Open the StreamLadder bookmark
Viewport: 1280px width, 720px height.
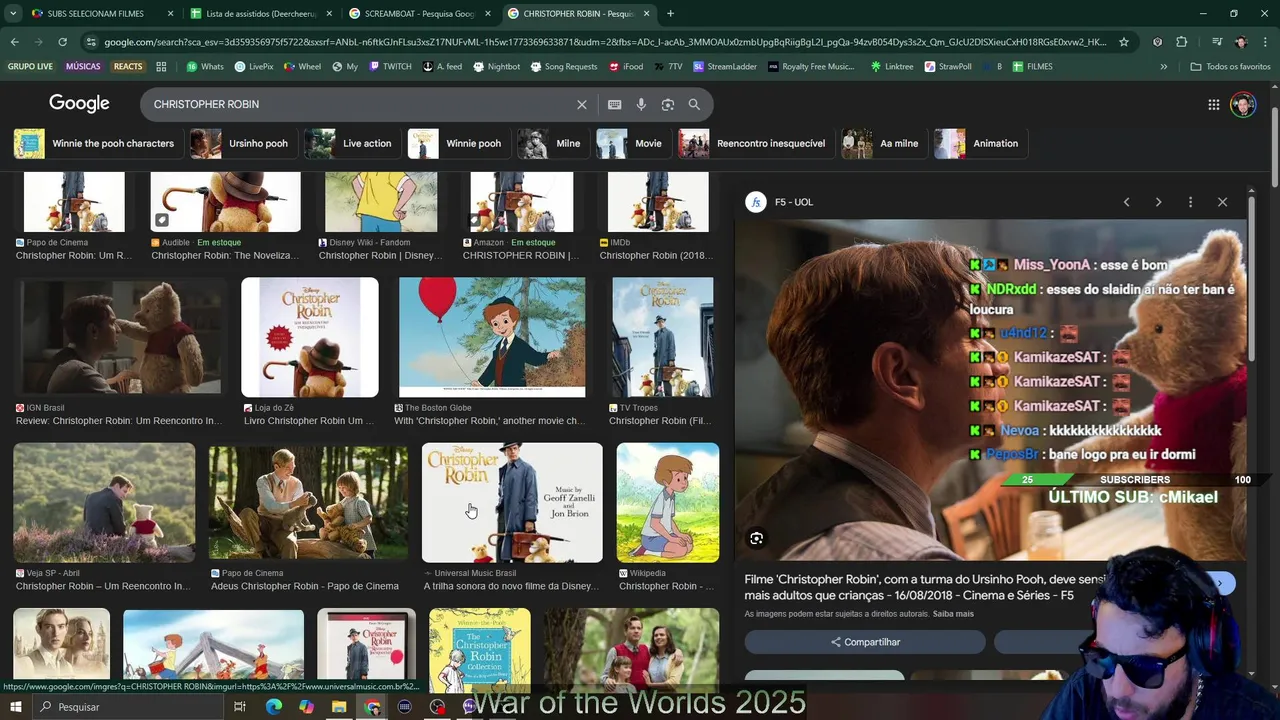click(725, 67)
